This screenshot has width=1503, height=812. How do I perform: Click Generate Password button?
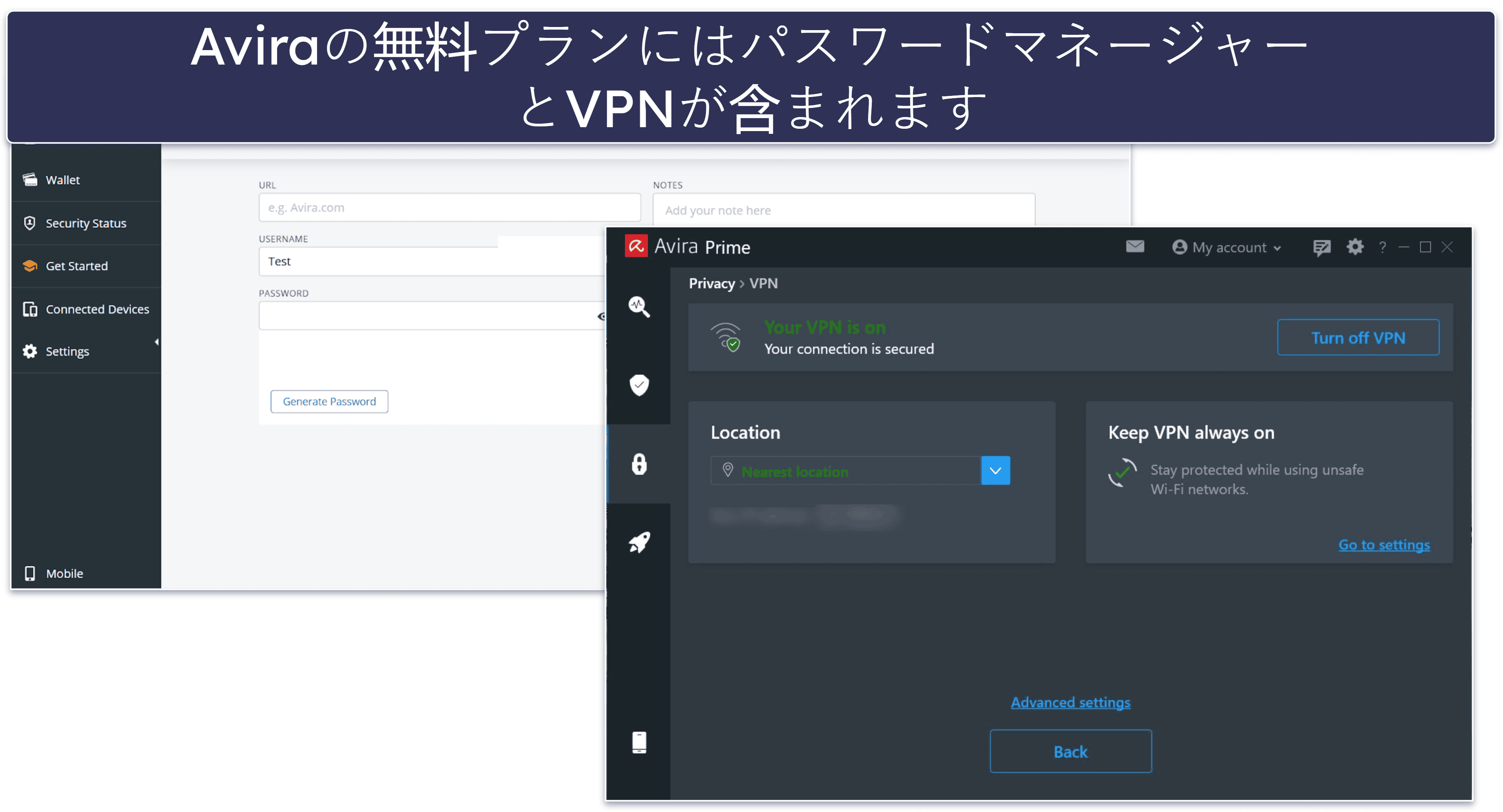(x=329, y=401)
